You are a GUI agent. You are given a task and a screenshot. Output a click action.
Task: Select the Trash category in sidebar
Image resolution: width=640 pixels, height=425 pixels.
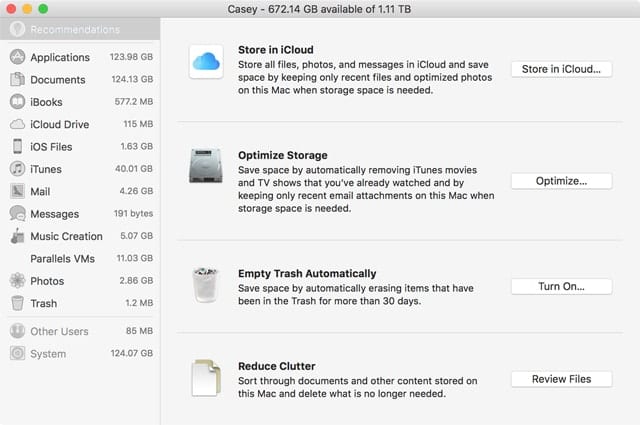click(x=43, y=303)
